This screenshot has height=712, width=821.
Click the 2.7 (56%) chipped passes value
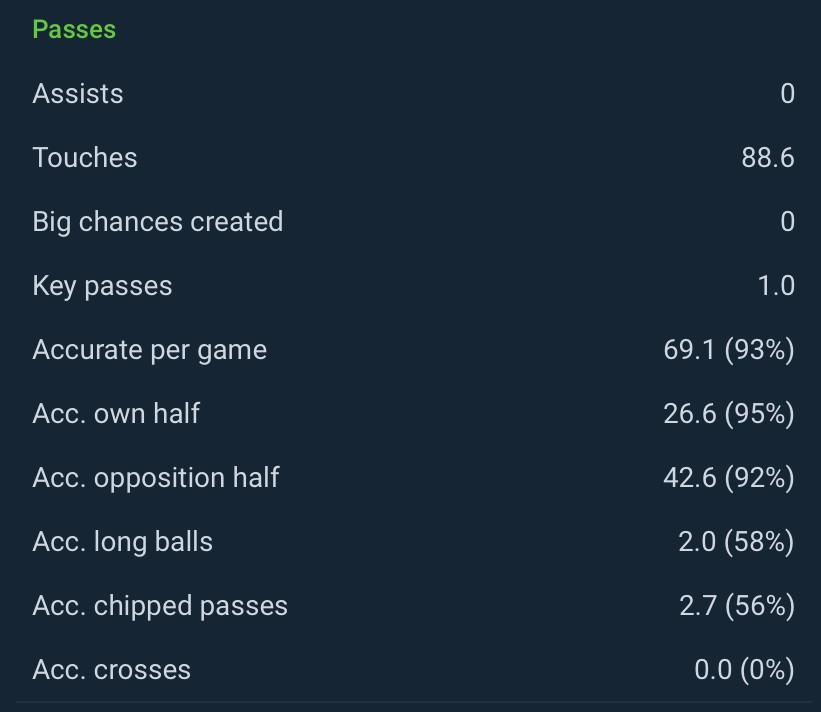point(736,606)
